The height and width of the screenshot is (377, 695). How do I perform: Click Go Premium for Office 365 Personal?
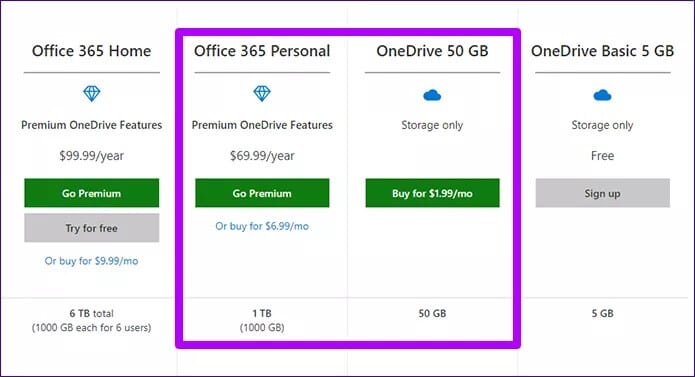(262, 193)
